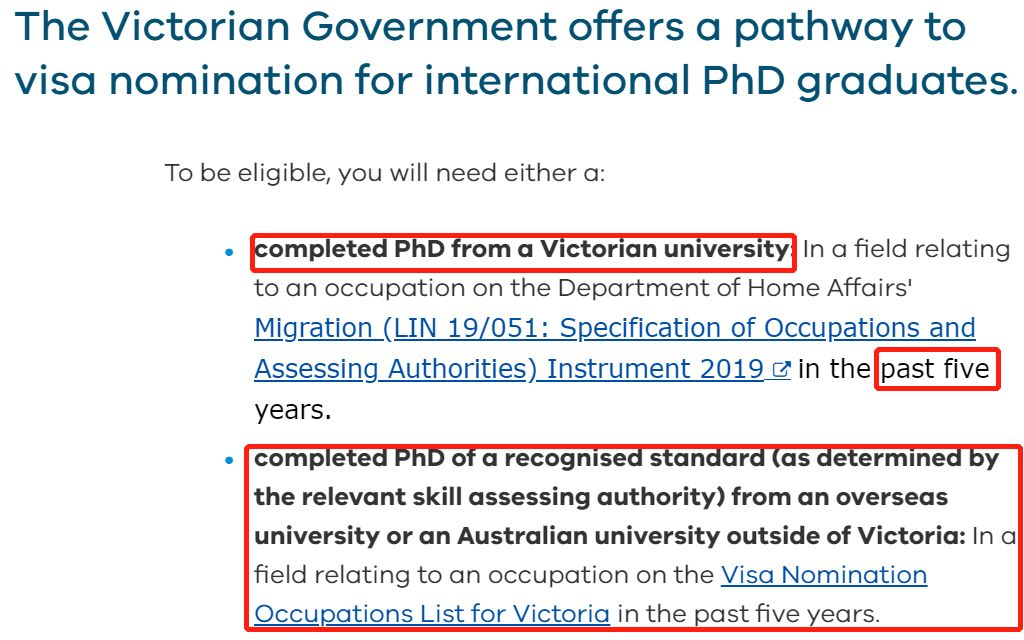Click the external link icon after Instrument 2019
This screenshot has height=640, width=1024.
(781, 369)
